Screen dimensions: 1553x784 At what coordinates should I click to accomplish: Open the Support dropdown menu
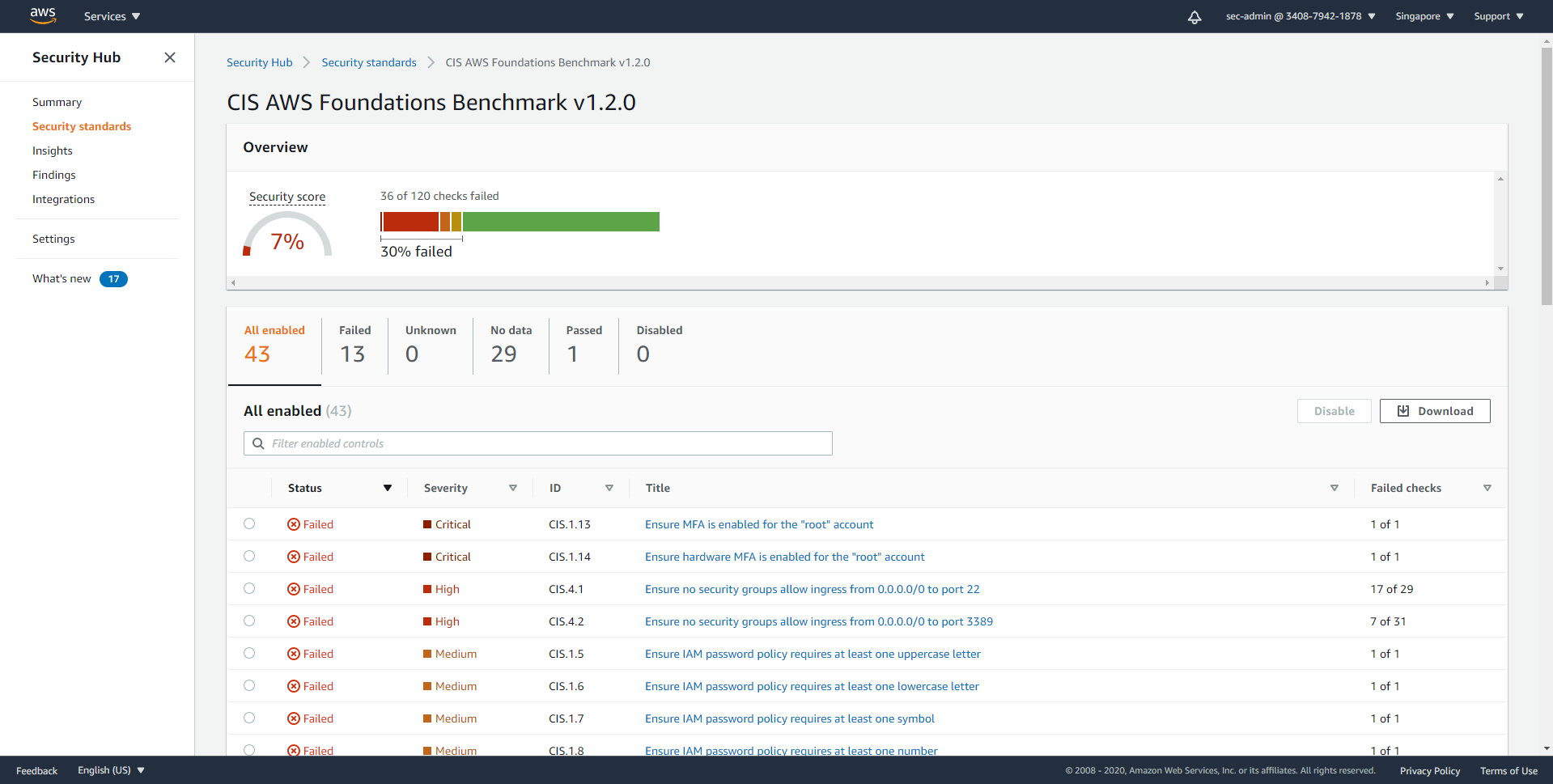click(x=1499, y=16)
